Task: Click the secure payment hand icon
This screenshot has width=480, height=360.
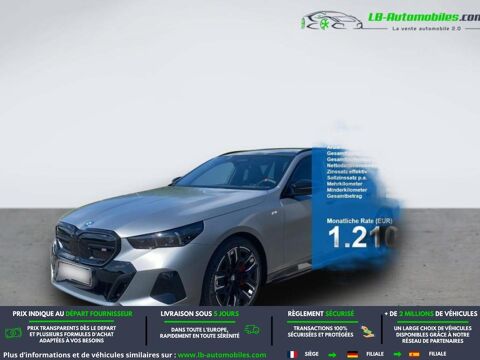Action: click(x=368, y=332)
